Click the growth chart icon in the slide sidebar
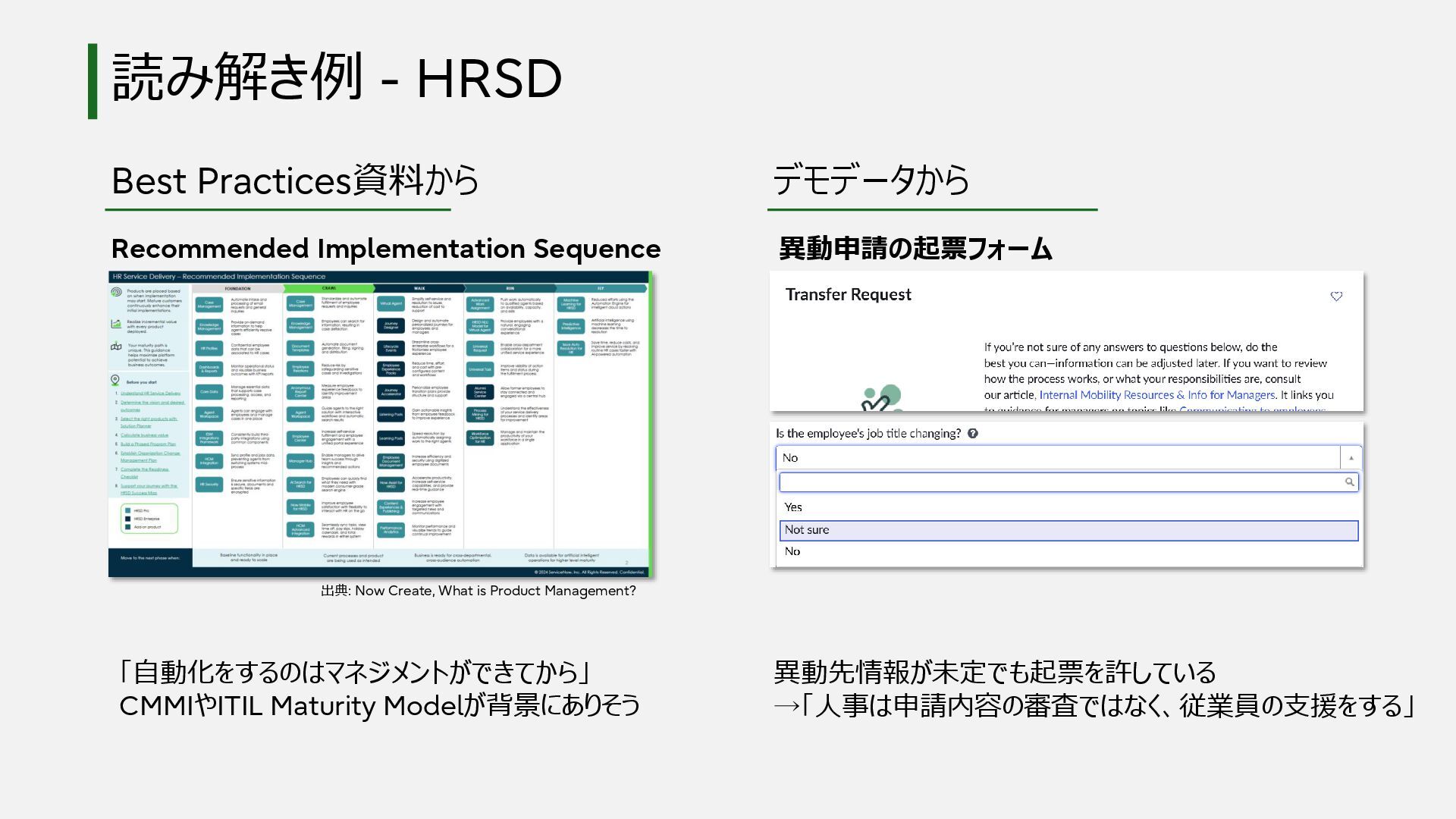Screen dimensions: 1456x819 (x=116, y=324)
